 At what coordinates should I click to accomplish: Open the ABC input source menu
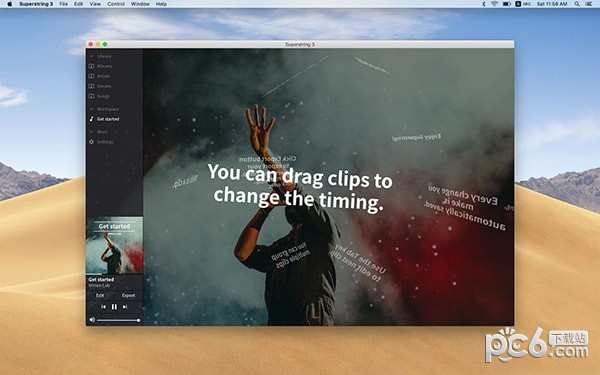523,4
